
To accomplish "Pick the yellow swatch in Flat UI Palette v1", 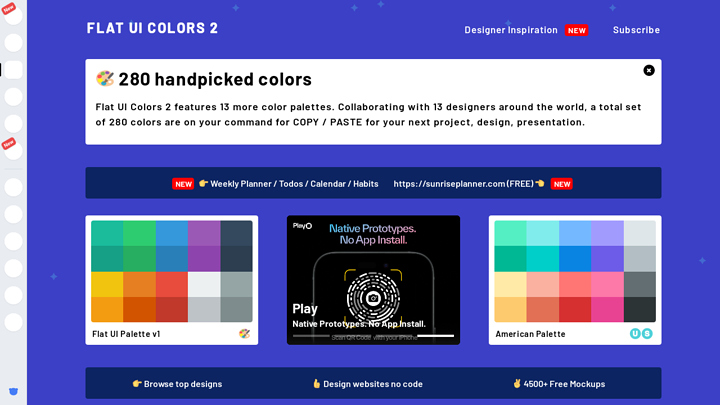I will (107, 285).
